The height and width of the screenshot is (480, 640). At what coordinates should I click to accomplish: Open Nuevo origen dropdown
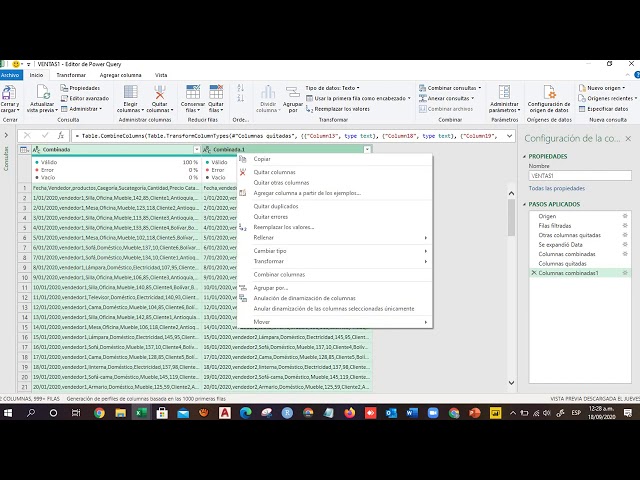(602, 88)
